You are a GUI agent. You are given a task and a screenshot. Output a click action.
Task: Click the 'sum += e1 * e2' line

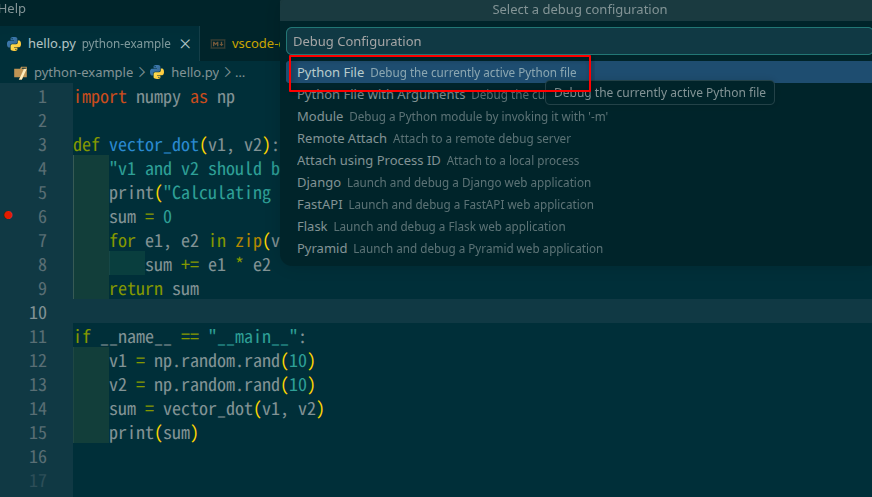208,265
